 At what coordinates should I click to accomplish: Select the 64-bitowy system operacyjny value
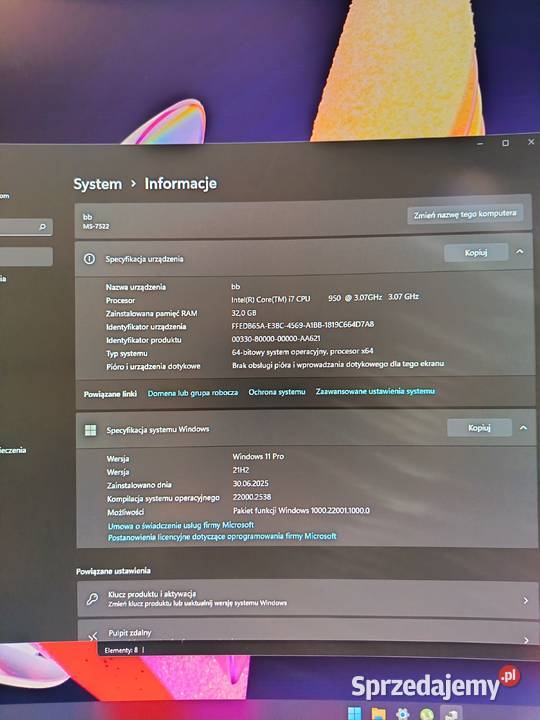point(302,352)
